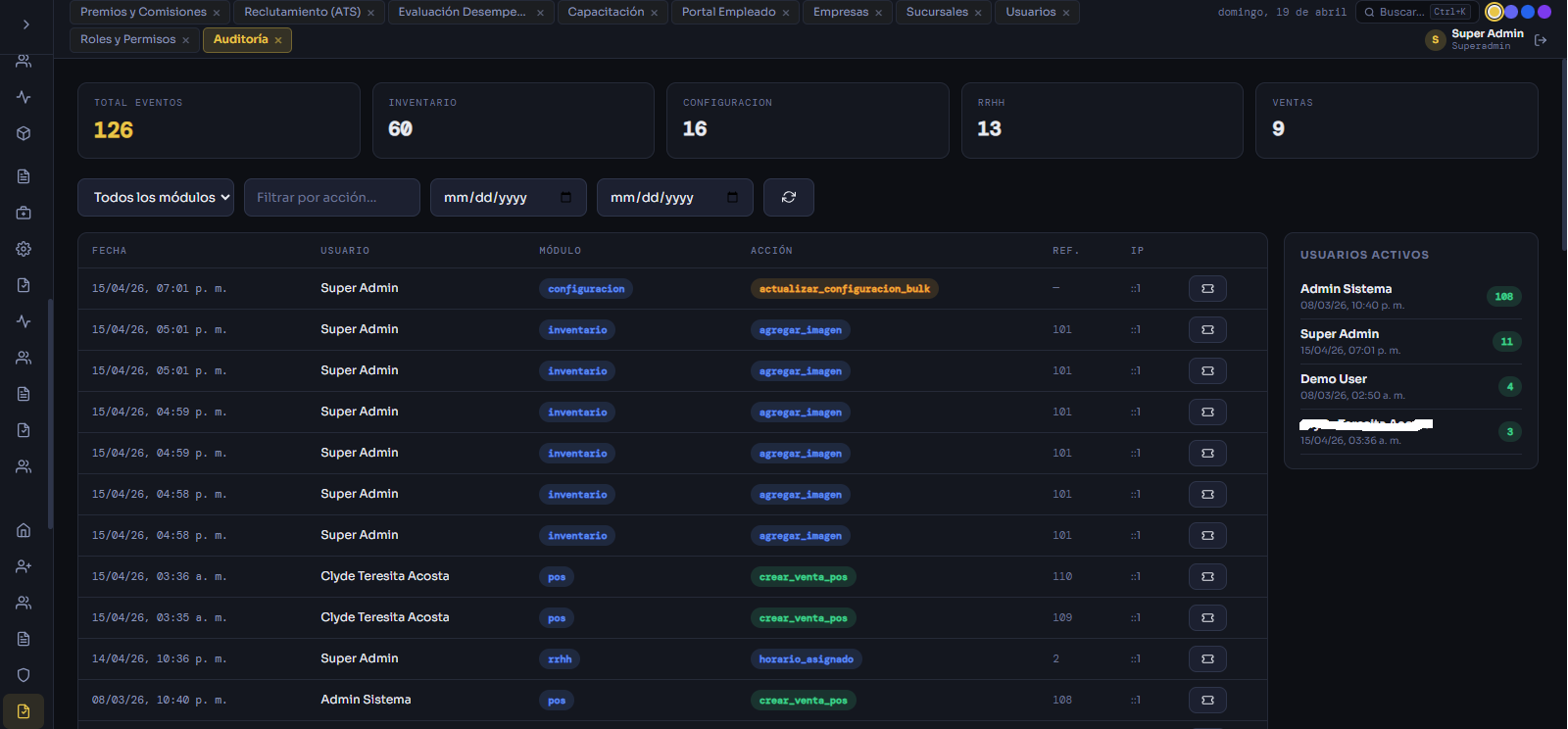
Task: Switch to the Portal Empleado tab
Action: 728,13
